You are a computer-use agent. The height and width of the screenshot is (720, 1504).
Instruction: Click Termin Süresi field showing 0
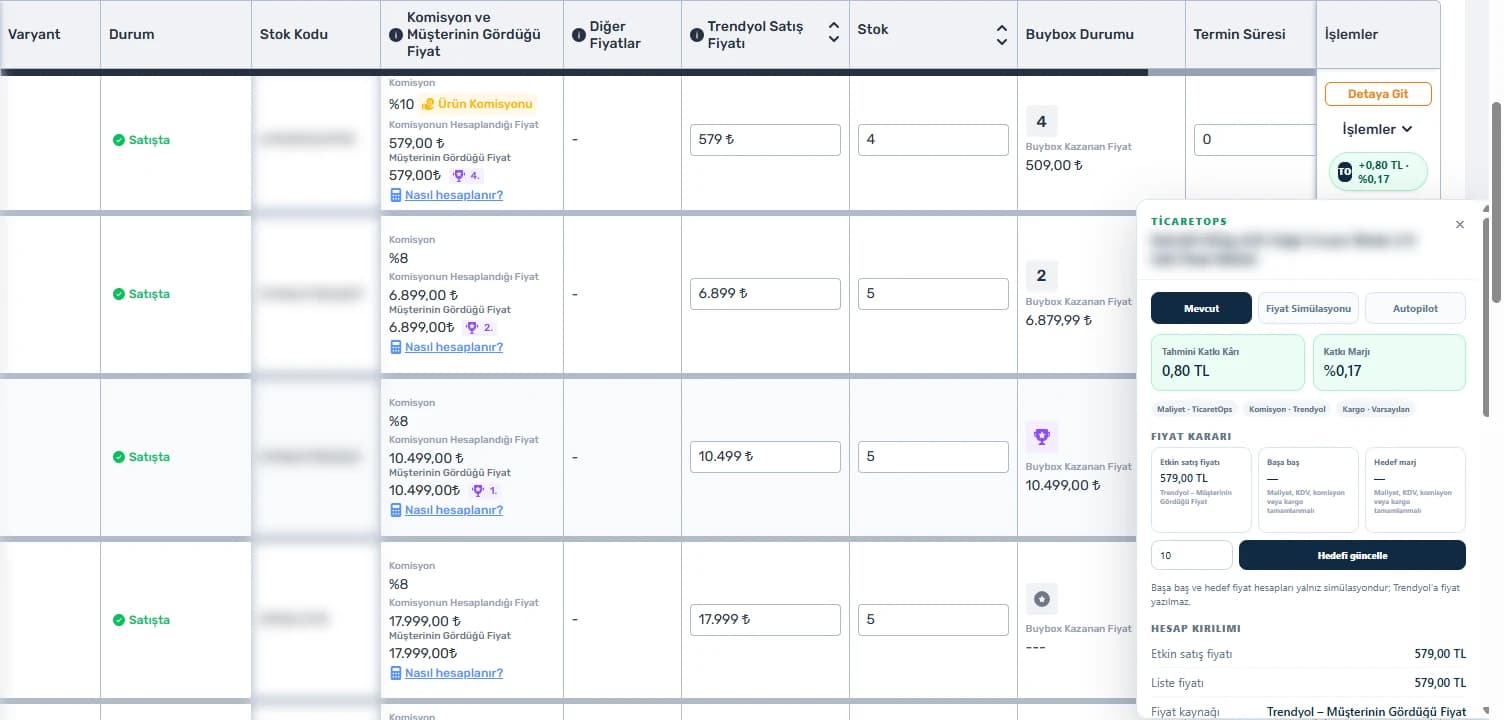click(x=1255, y=140)
